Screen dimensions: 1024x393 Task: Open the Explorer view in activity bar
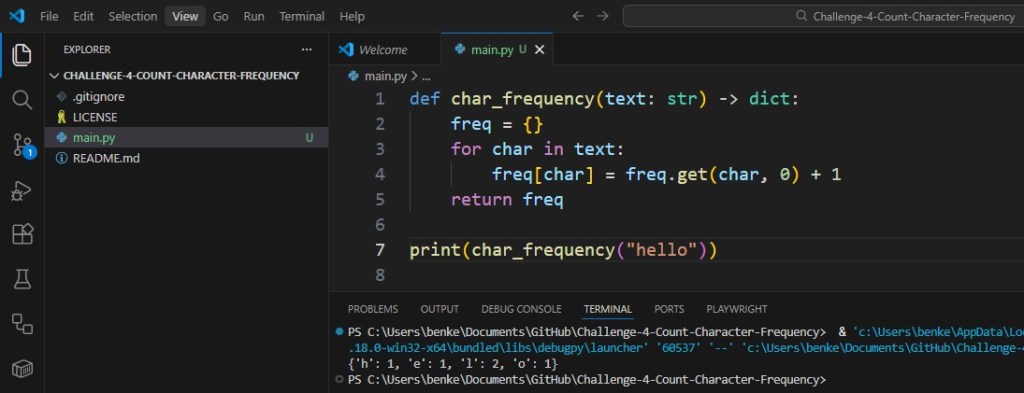(x=22, y=55)
